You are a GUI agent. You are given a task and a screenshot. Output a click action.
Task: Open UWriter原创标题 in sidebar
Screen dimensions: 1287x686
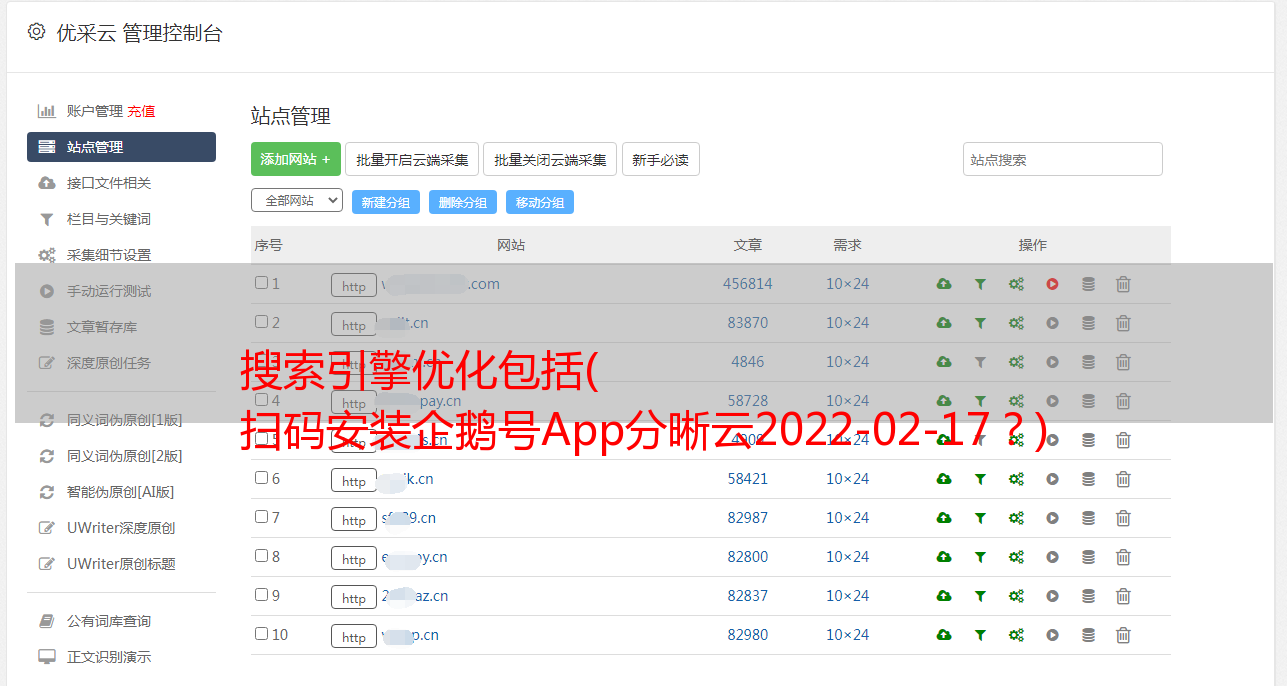tap(121, 564)
